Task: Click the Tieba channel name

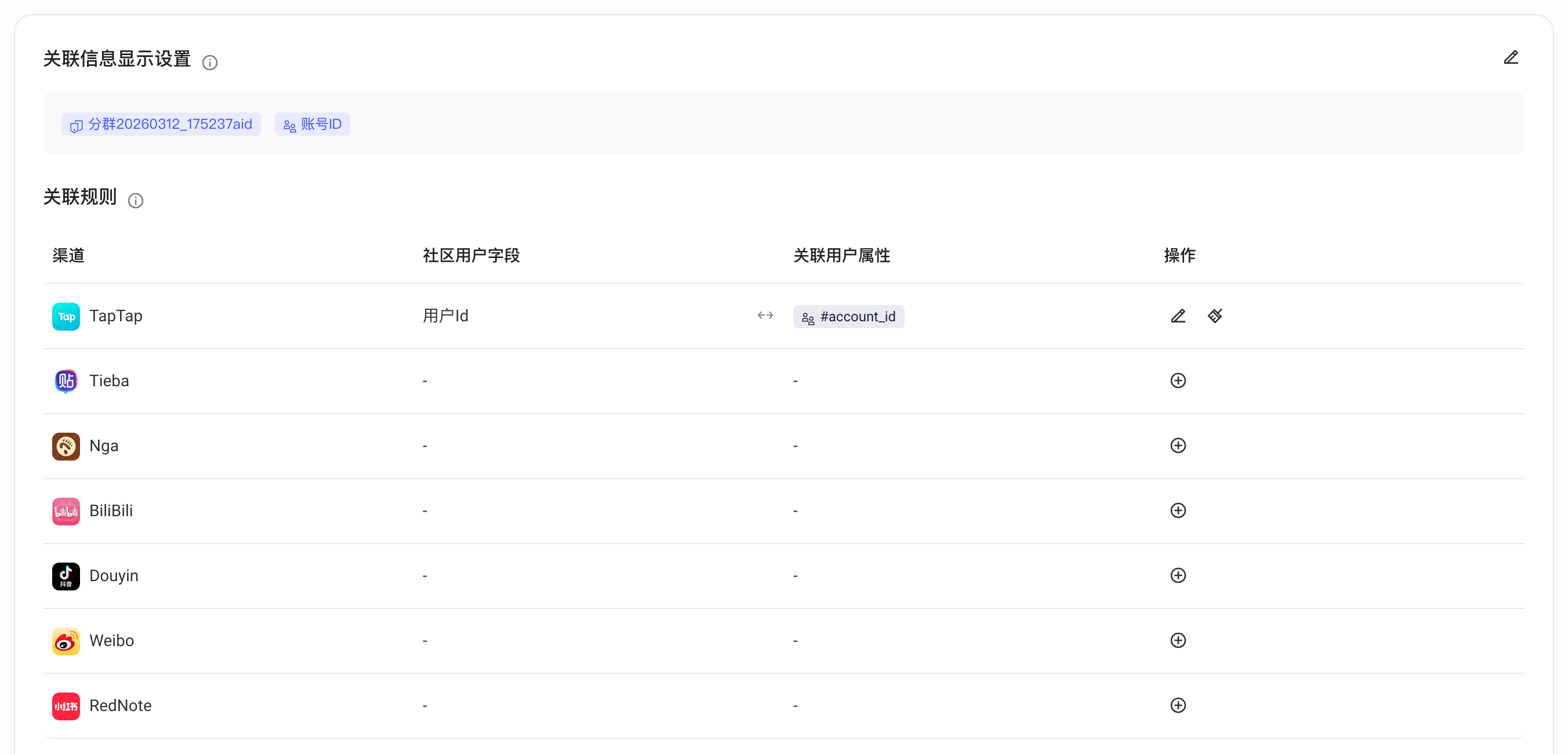Action: (x=109, y=380)
